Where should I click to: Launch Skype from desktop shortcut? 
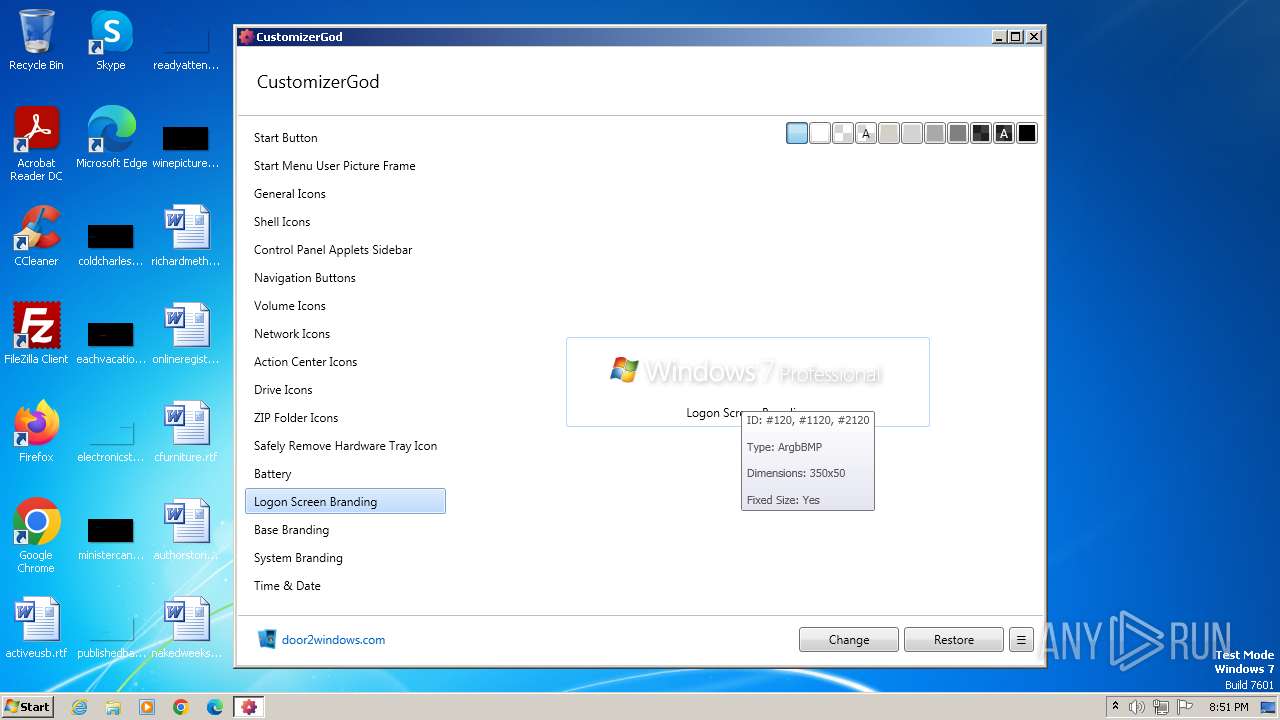[111, 40]
